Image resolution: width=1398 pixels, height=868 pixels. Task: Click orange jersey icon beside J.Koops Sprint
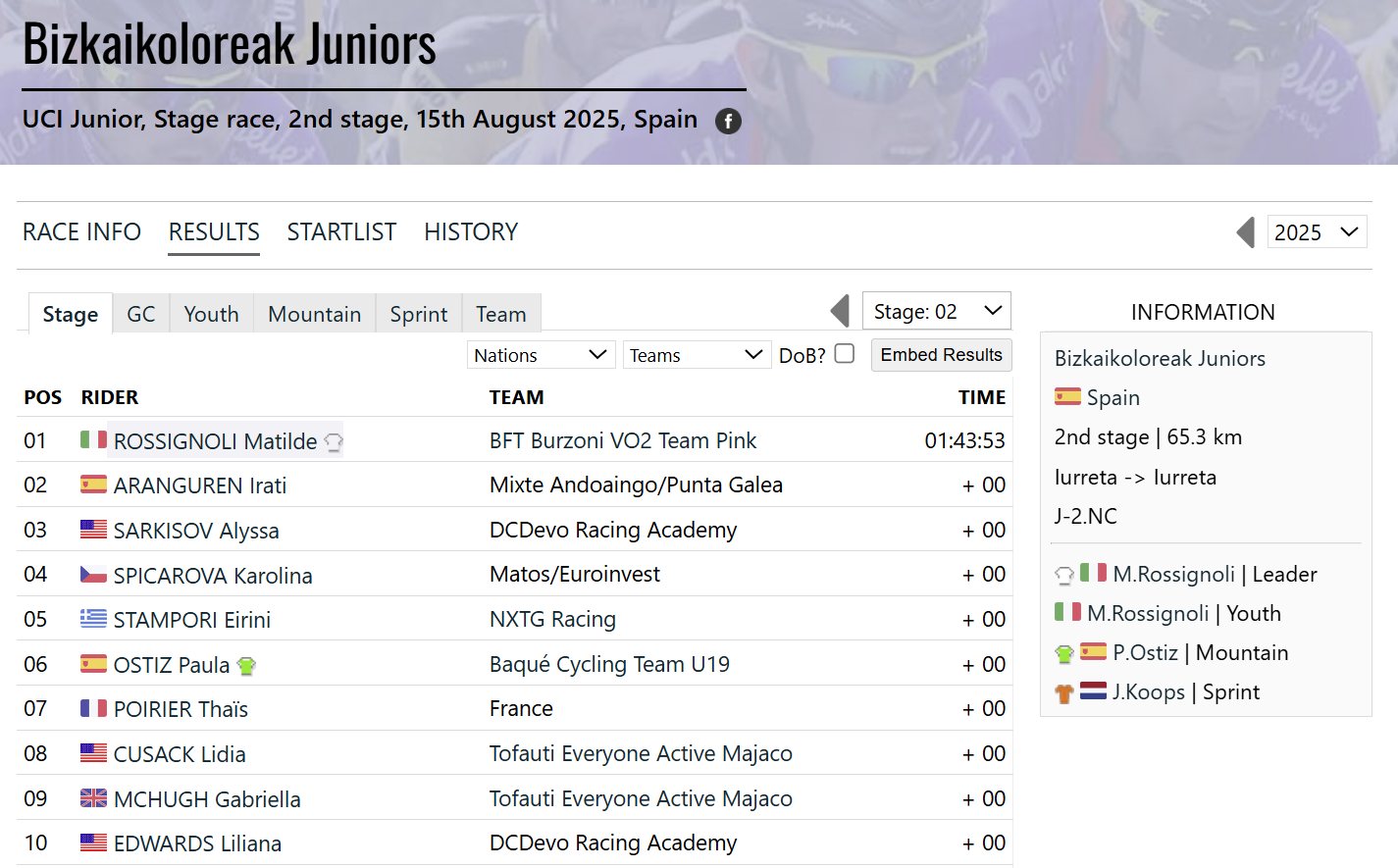1064,693
